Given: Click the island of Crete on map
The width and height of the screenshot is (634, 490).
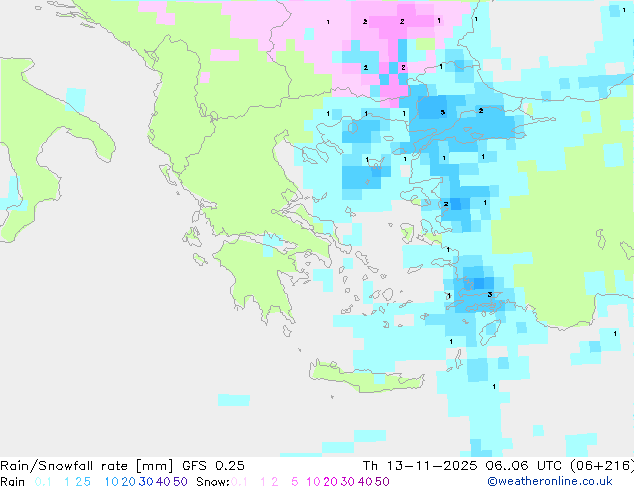Looking at the screenshot, I should tap(366, 378).
